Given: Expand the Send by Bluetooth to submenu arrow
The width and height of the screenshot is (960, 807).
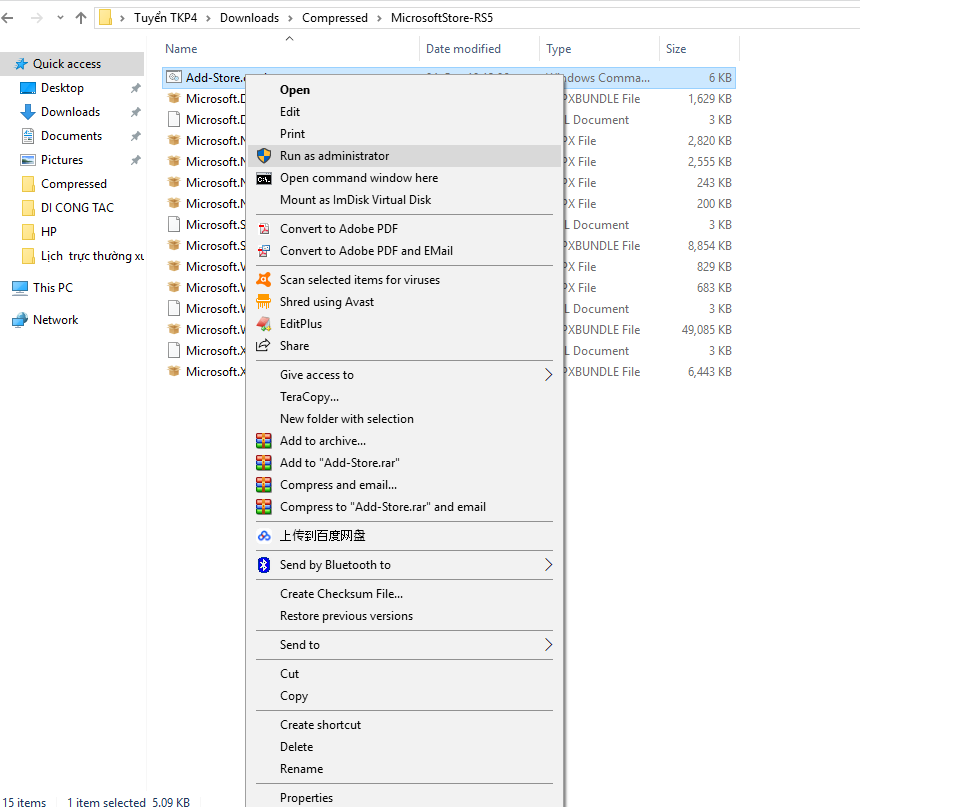Looking at the screenshot, I should point(548,565).
